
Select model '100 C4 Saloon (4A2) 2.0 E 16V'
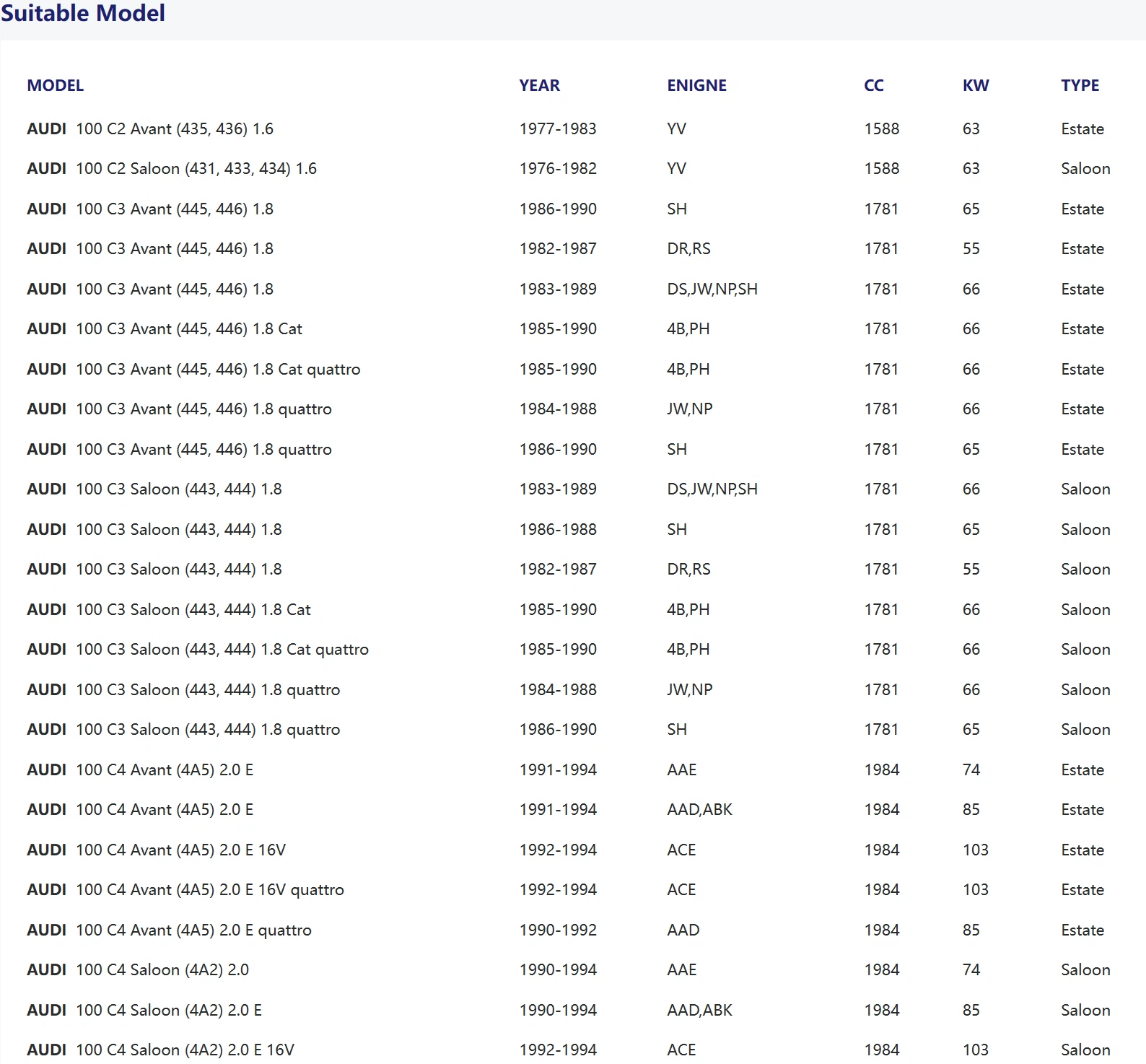185,1050
